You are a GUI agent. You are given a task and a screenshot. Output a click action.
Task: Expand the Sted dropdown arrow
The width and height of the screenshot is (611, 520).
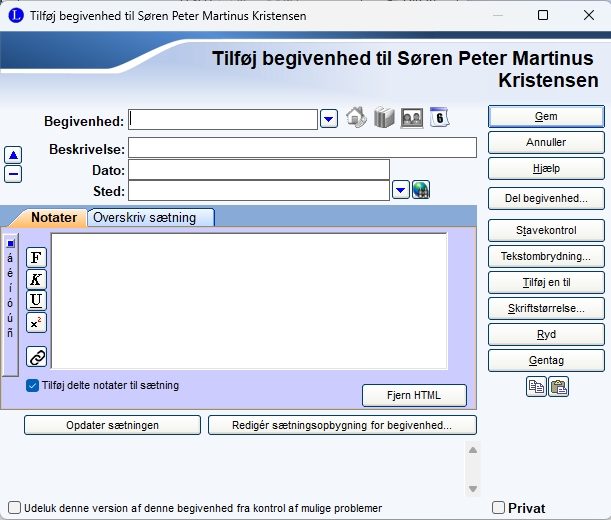click(400, 190)
